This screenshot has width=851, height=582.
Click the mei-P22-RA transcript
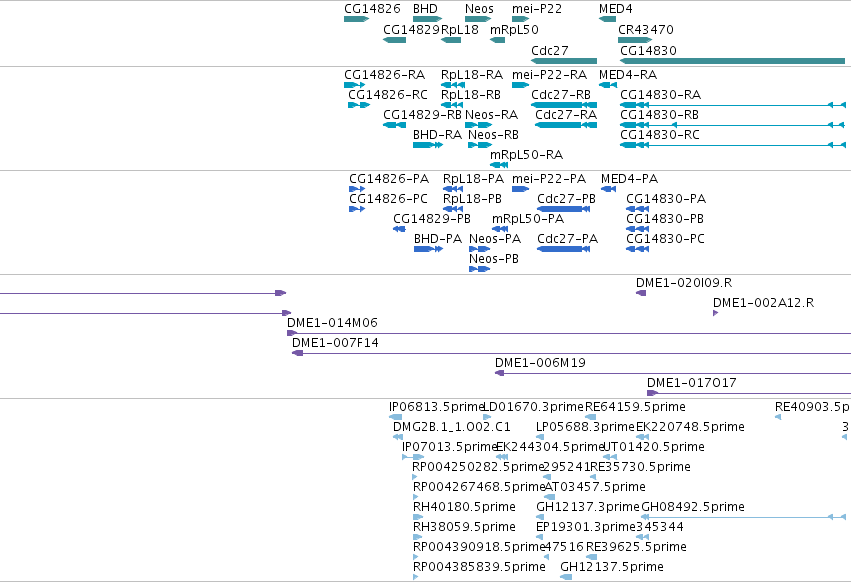point(520,85)
